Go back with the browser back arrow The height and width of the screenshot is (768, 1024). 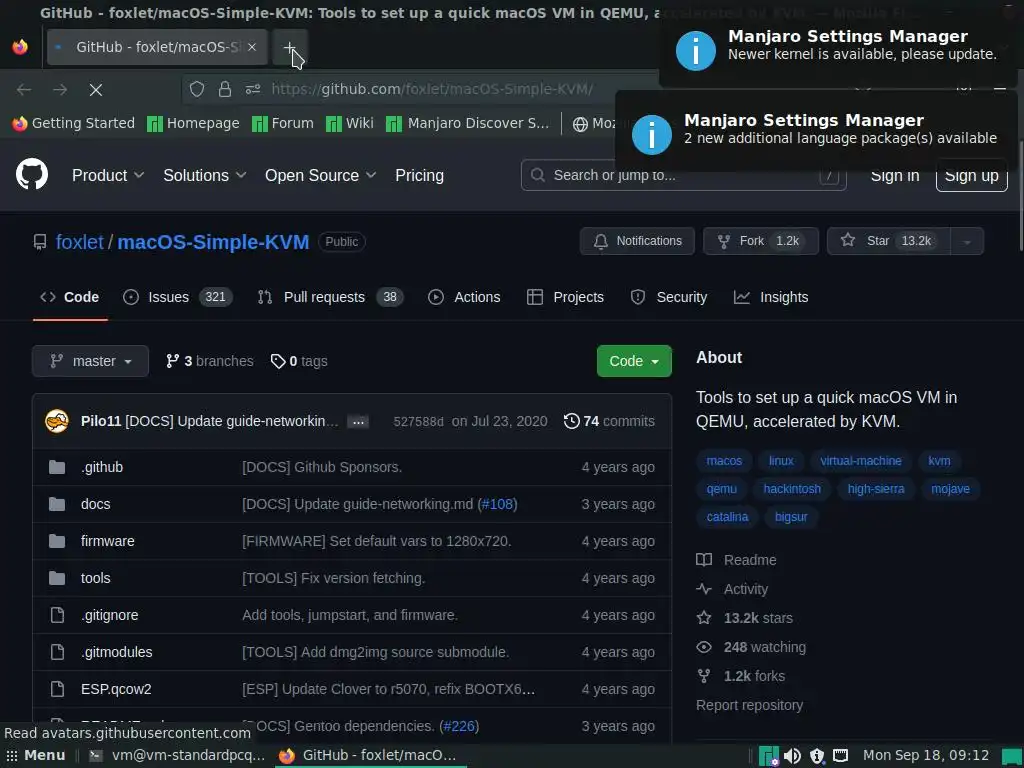24,89
